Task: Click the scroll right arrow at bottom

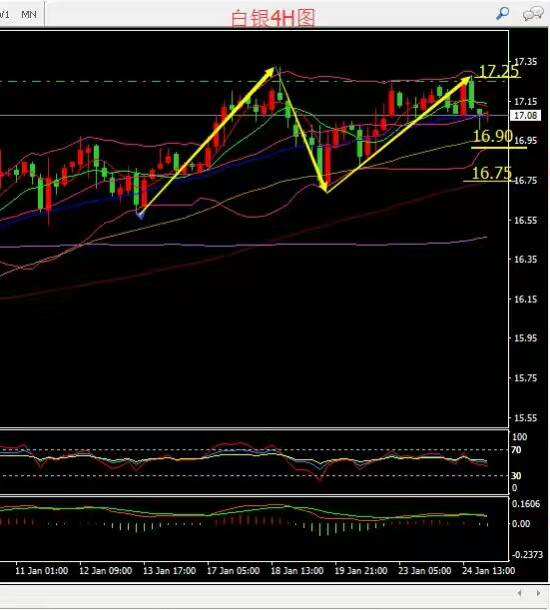Action: (538, 593)
